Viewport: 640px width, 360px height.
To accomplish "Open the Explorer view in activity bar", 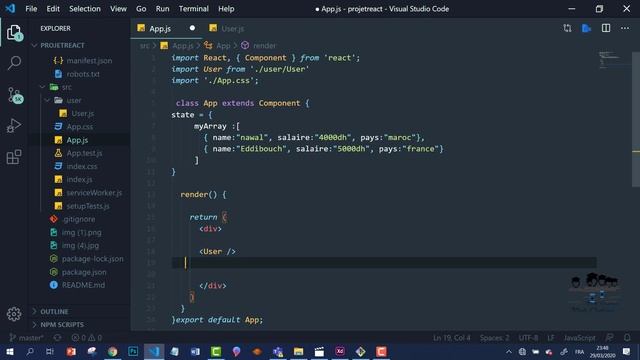I will coord(14,32).
